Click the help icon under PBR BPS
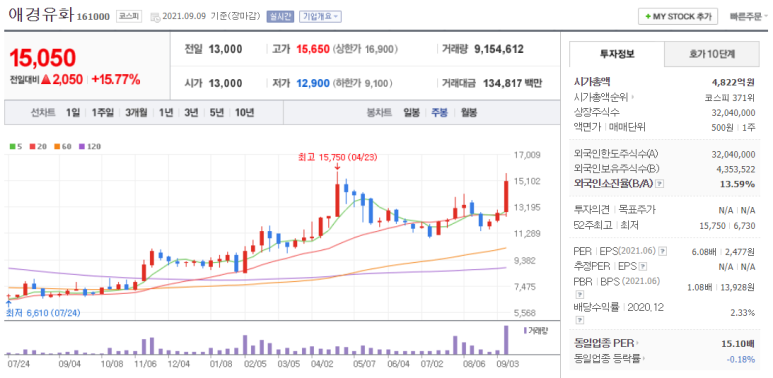The image size is (773, 378). tap(579, 295)
